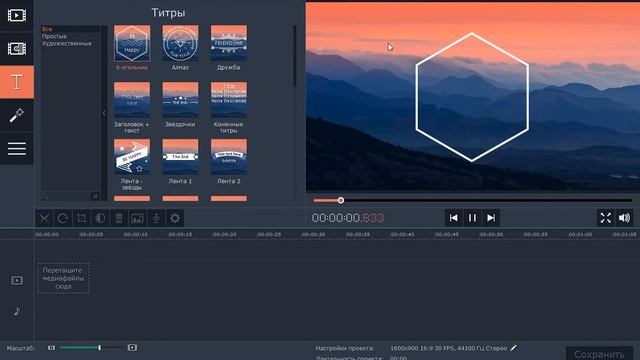Choose the 6-угольник title thumbnail
640x360 pixels.
point(132,43)
